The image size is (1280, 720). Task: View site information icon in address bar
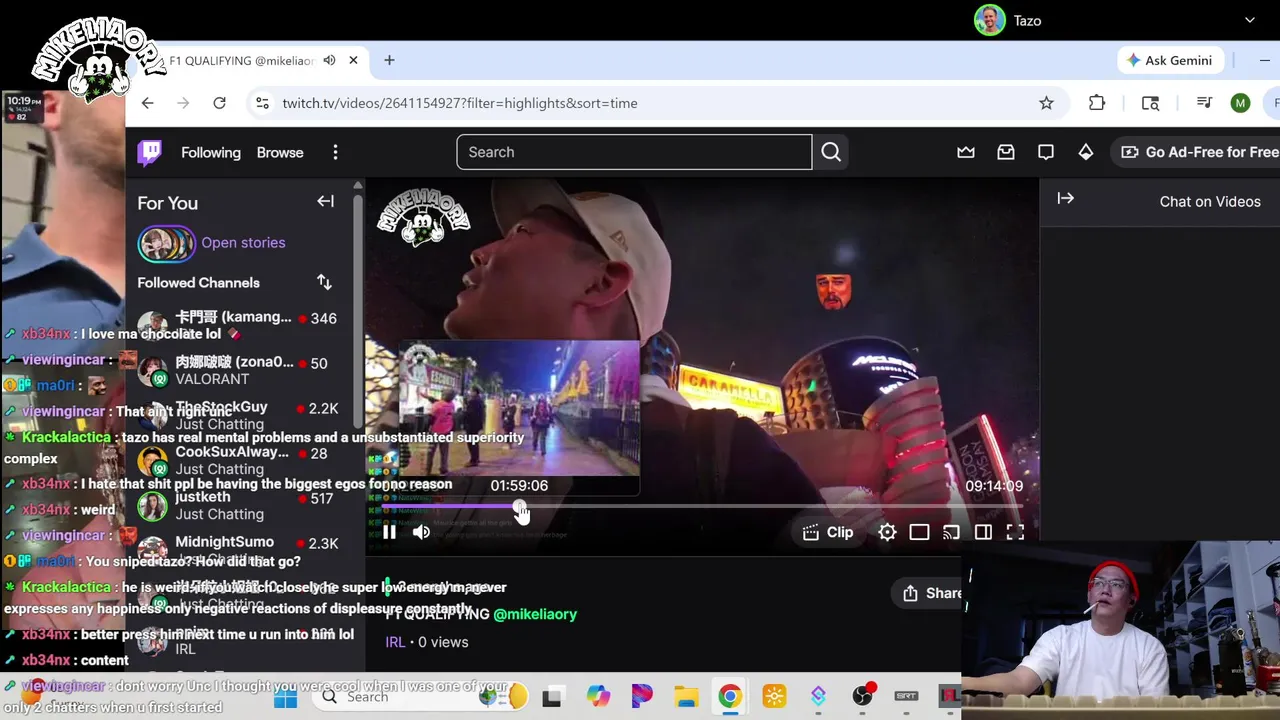(x=262, y=103)
